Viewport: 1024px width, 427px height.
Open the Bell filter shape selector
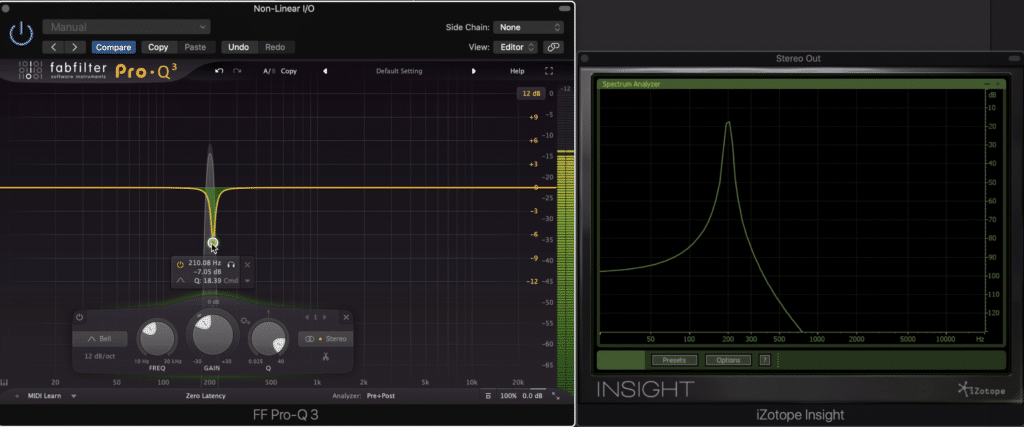[100, 339]
